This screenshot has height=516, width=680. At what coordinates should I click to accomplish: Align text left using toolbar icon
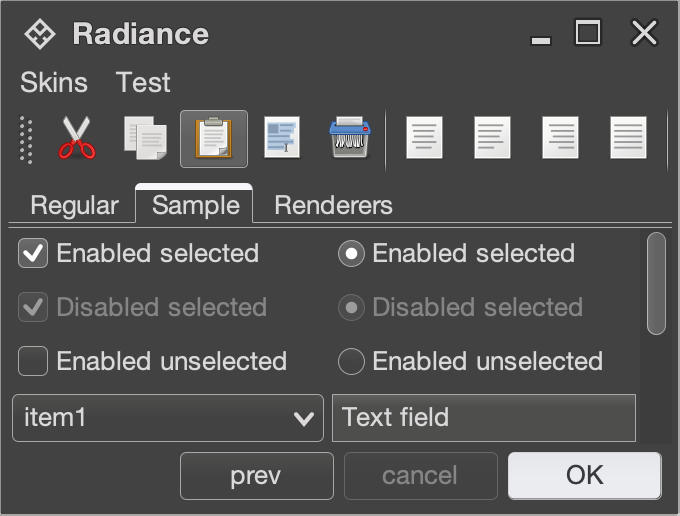tap(424, 138)
